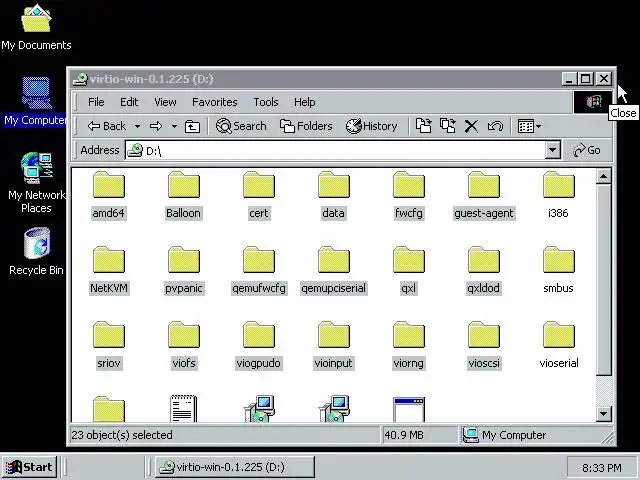Click the scrollbar up arrow
Viewport: 640px width, 480px height.
603,177
